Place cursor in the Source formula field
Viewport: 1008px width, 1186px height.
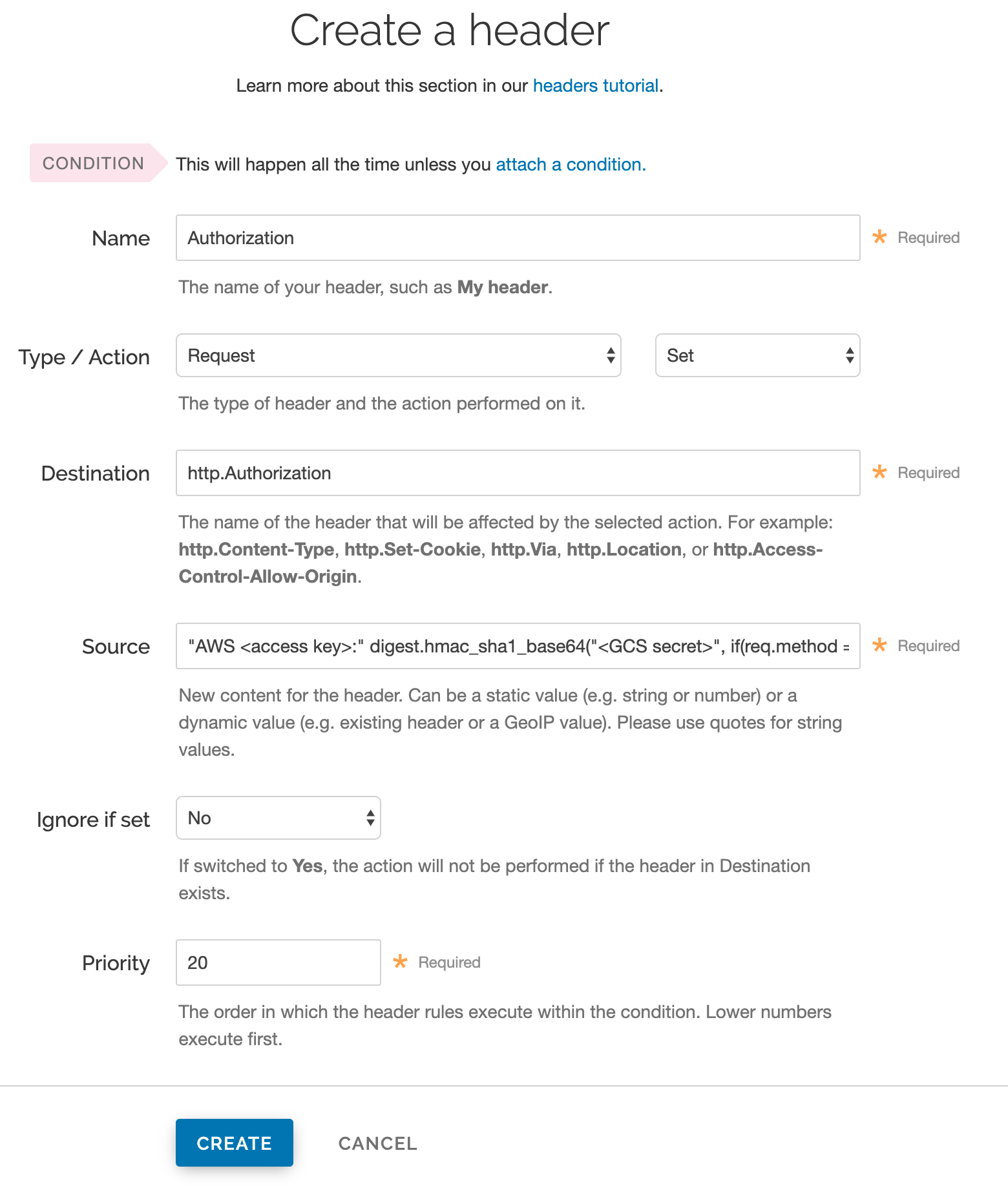[x=517, y=646]
